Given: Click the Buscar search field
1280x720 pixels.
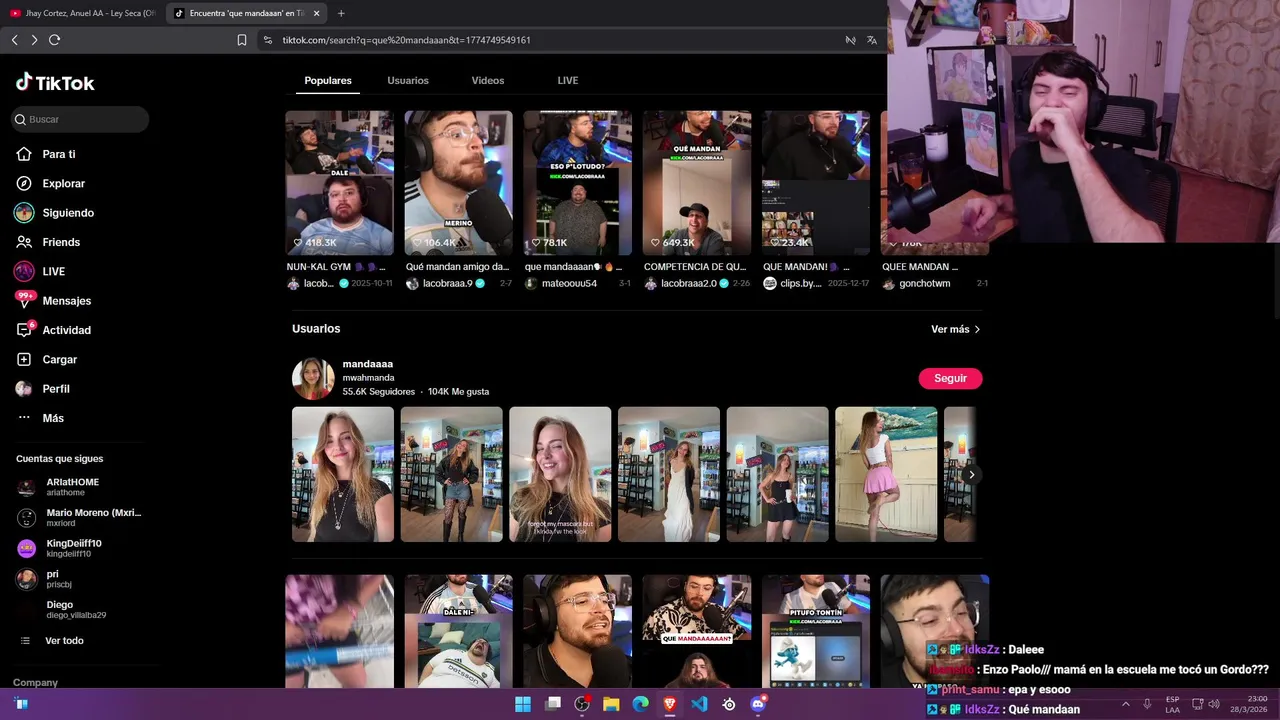Looking at the screenshot, I should pos(80,119).
